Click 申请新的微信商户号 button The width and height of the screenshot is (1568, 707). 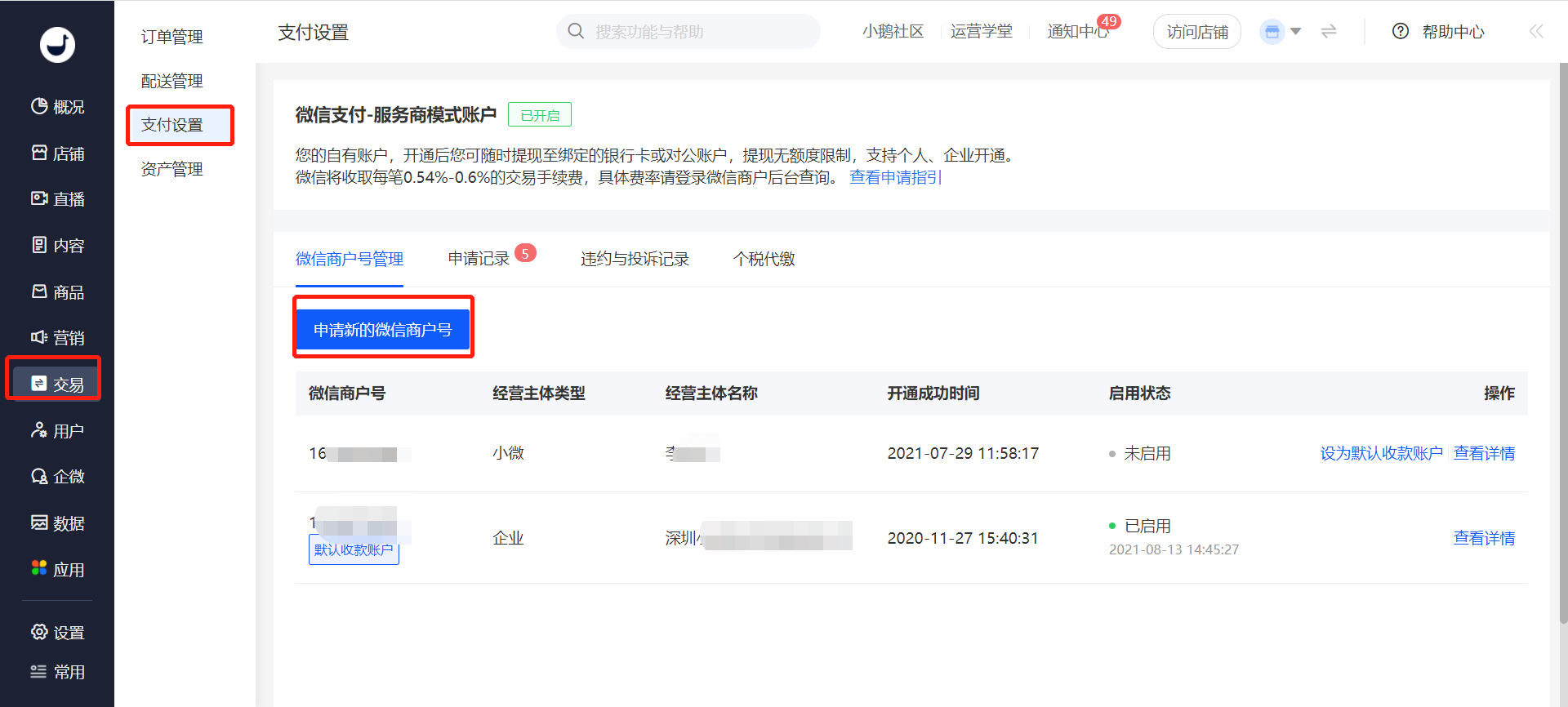[x=382, y=330]
